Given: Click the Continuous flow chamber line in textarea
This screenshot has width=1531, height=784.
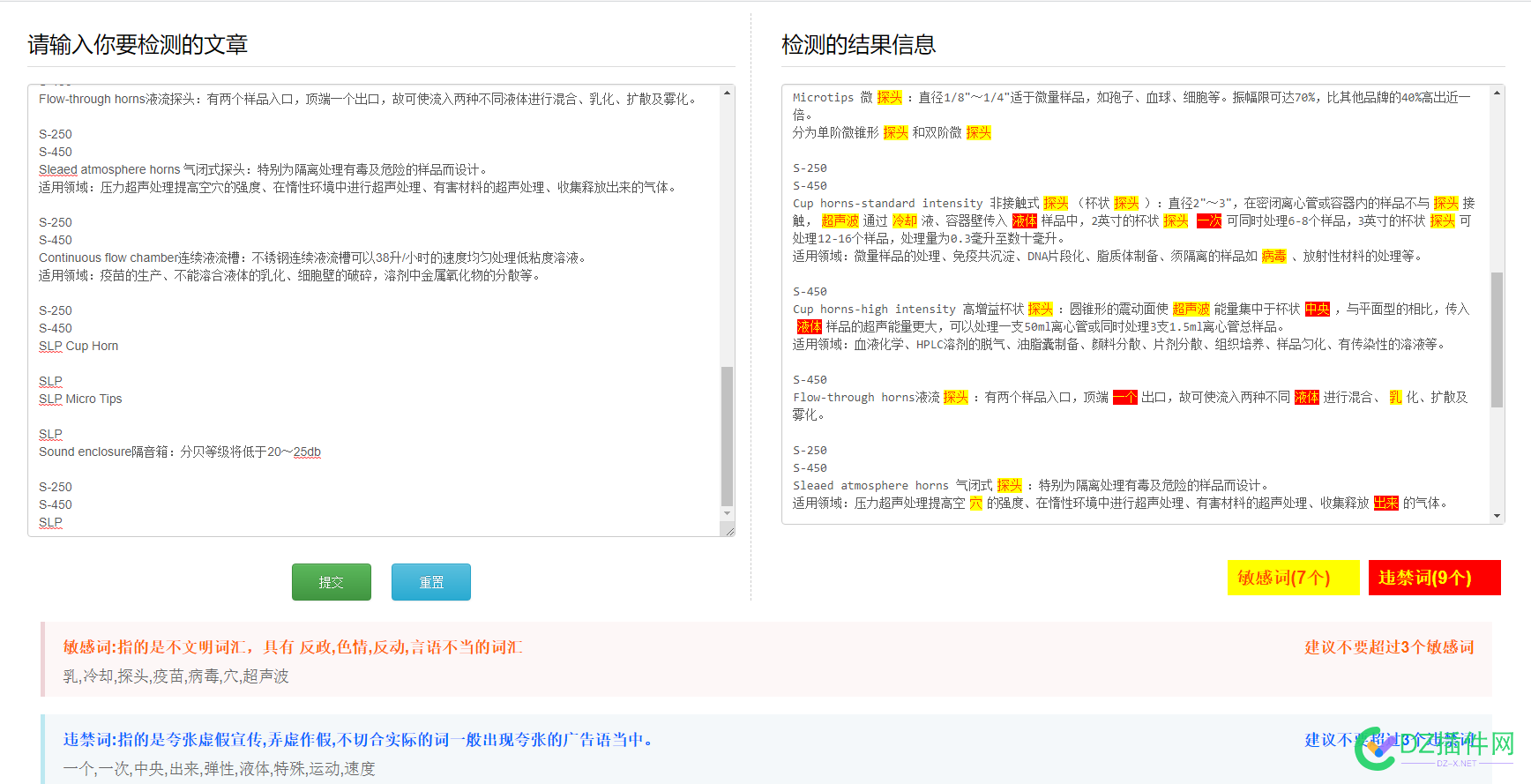Looking at the screenshot, I should (314, 258).
